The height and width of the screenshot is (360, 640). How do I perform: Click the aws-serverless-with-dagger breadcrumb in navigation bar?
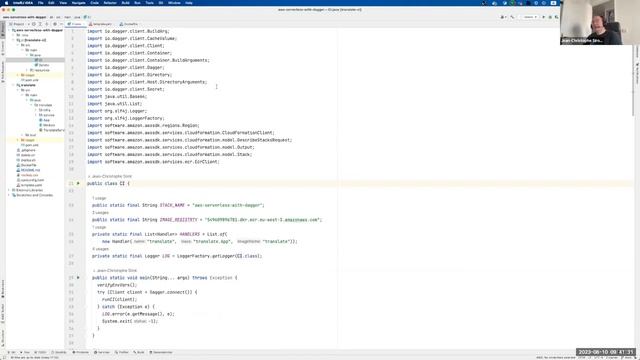[24, 17]
